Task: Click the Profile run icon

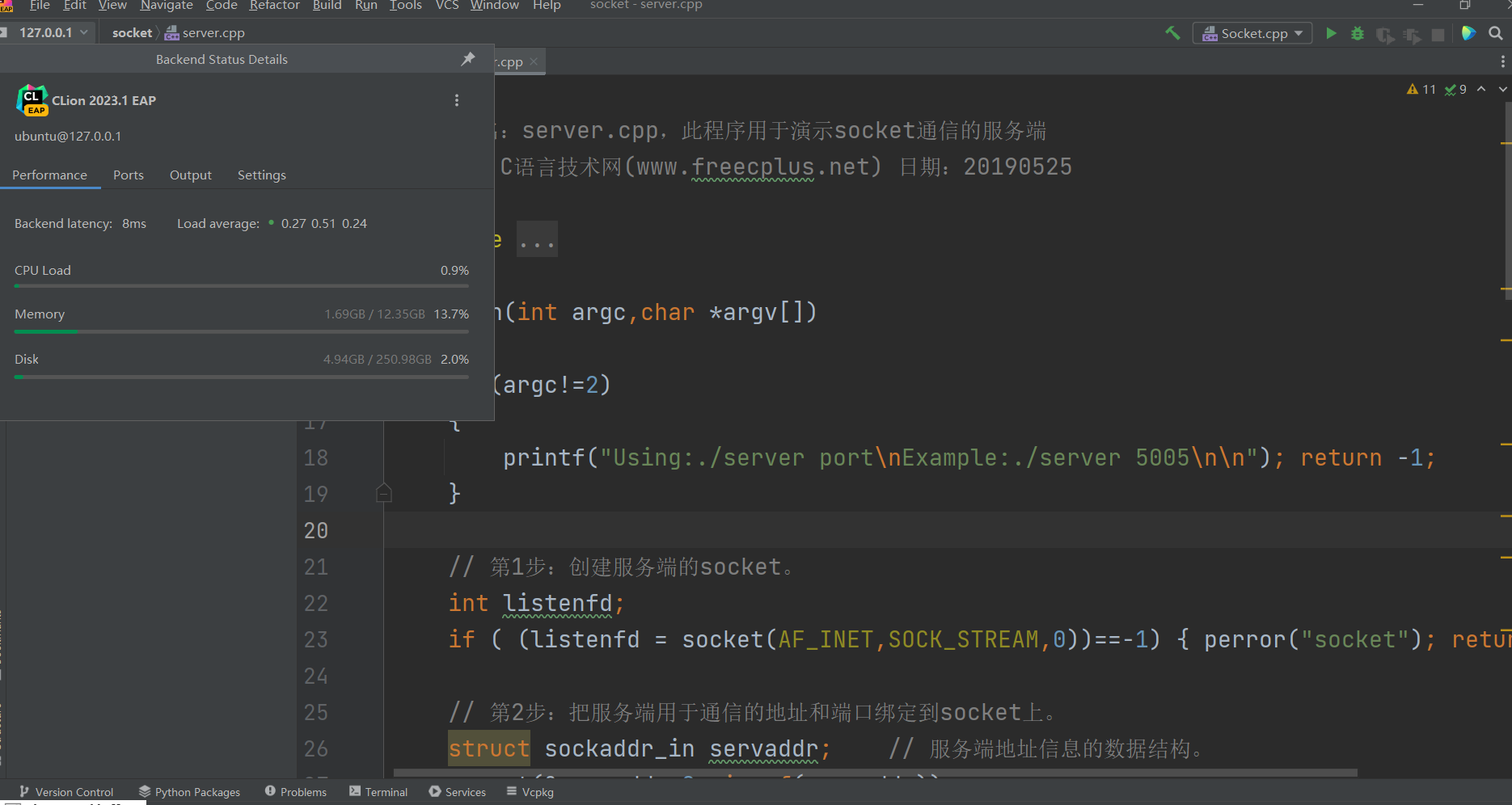Action: (1412, 35)
